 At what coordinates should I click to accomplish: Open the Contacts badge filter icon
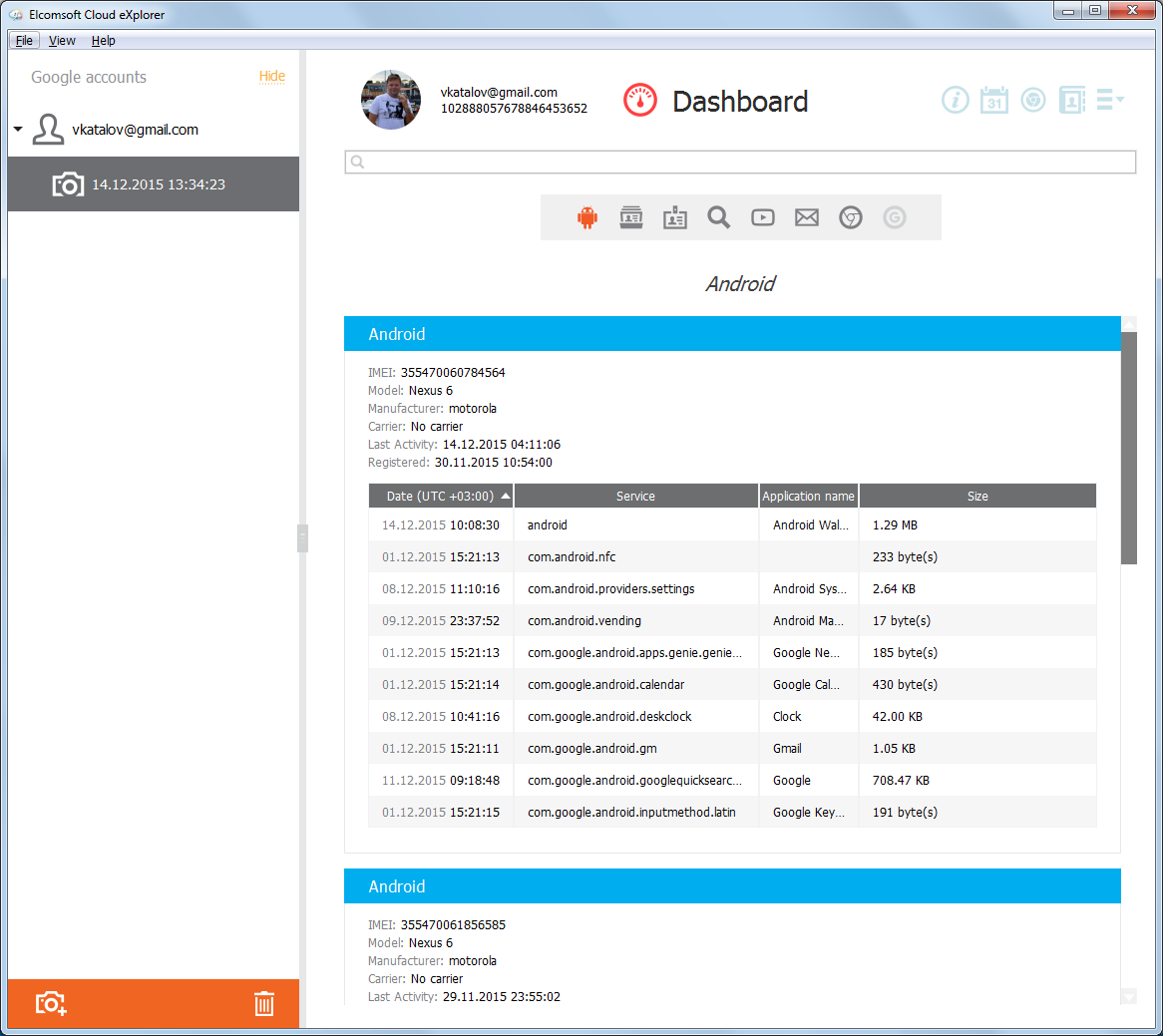point(675,217)
